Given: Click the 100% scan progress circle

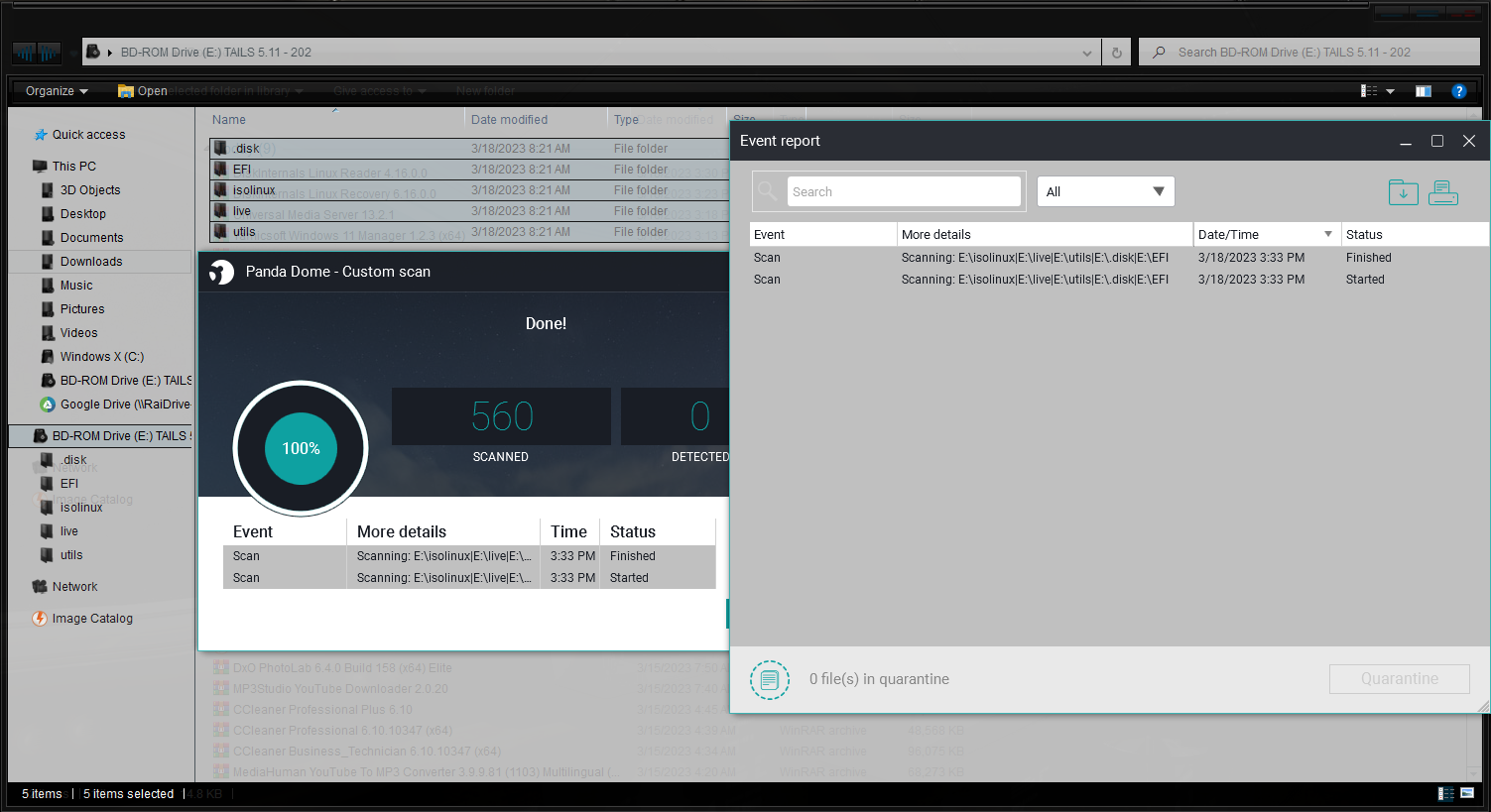Looking at the screenshot, I should click(x=301, y=449).
